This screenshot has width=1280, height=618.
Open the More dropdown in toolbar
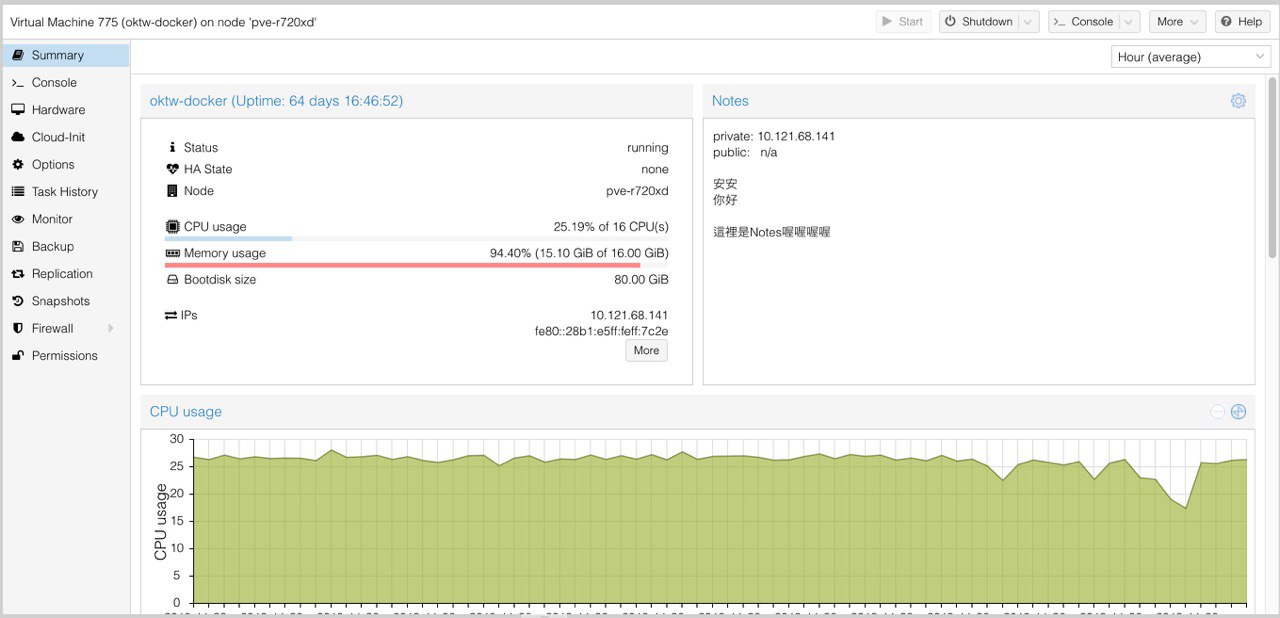point(1177,22)
